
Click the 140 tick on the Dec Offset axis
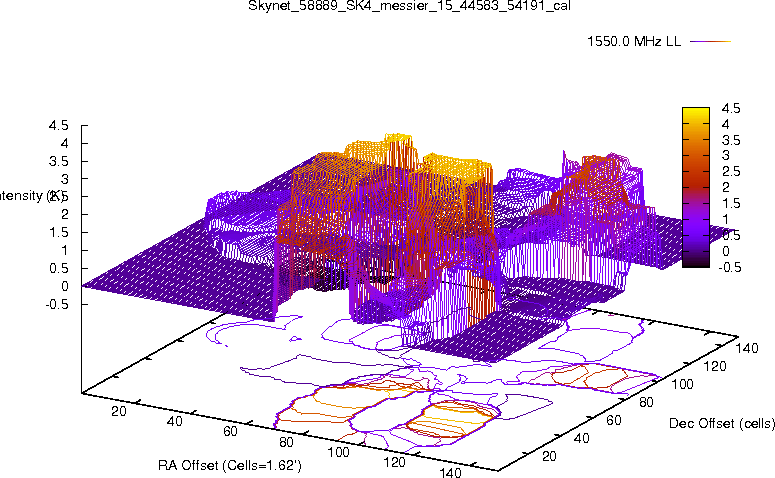click(x=746, y=348)
